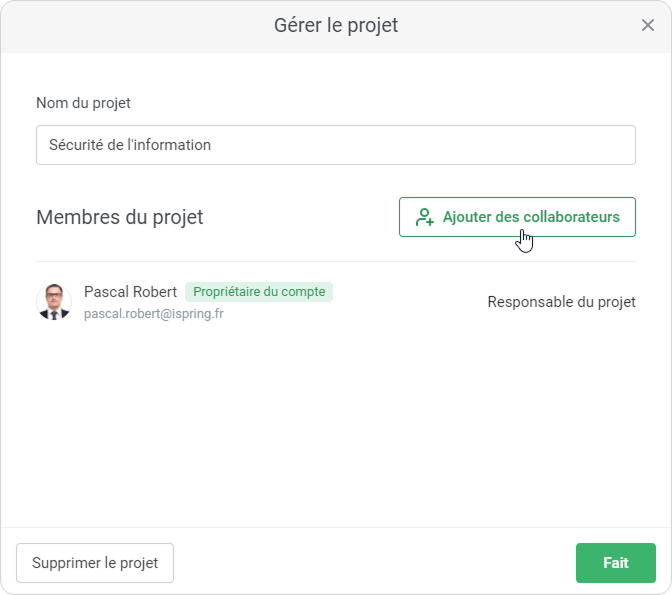Viewport: 672px width, 595px height.
Task: Click the divider line above Pascal Robert's row
Action: pos(336,262)
